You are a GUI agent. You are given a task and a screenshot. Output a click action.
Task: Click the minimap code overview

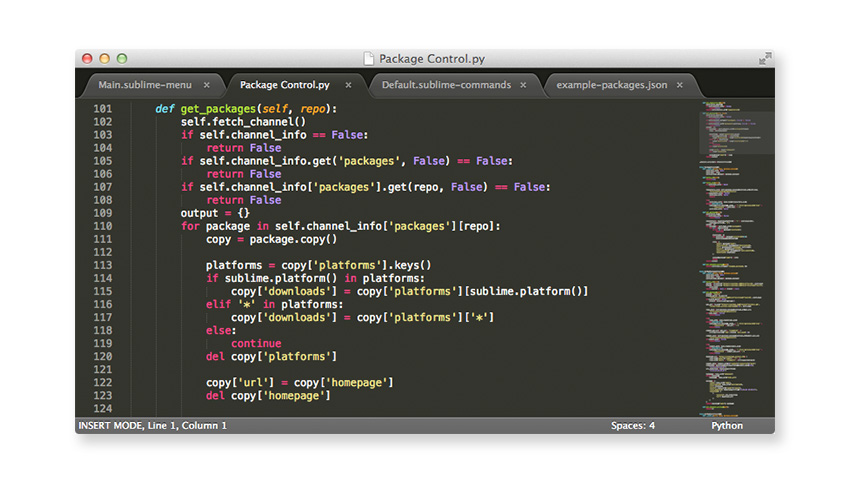pos(736,258)
